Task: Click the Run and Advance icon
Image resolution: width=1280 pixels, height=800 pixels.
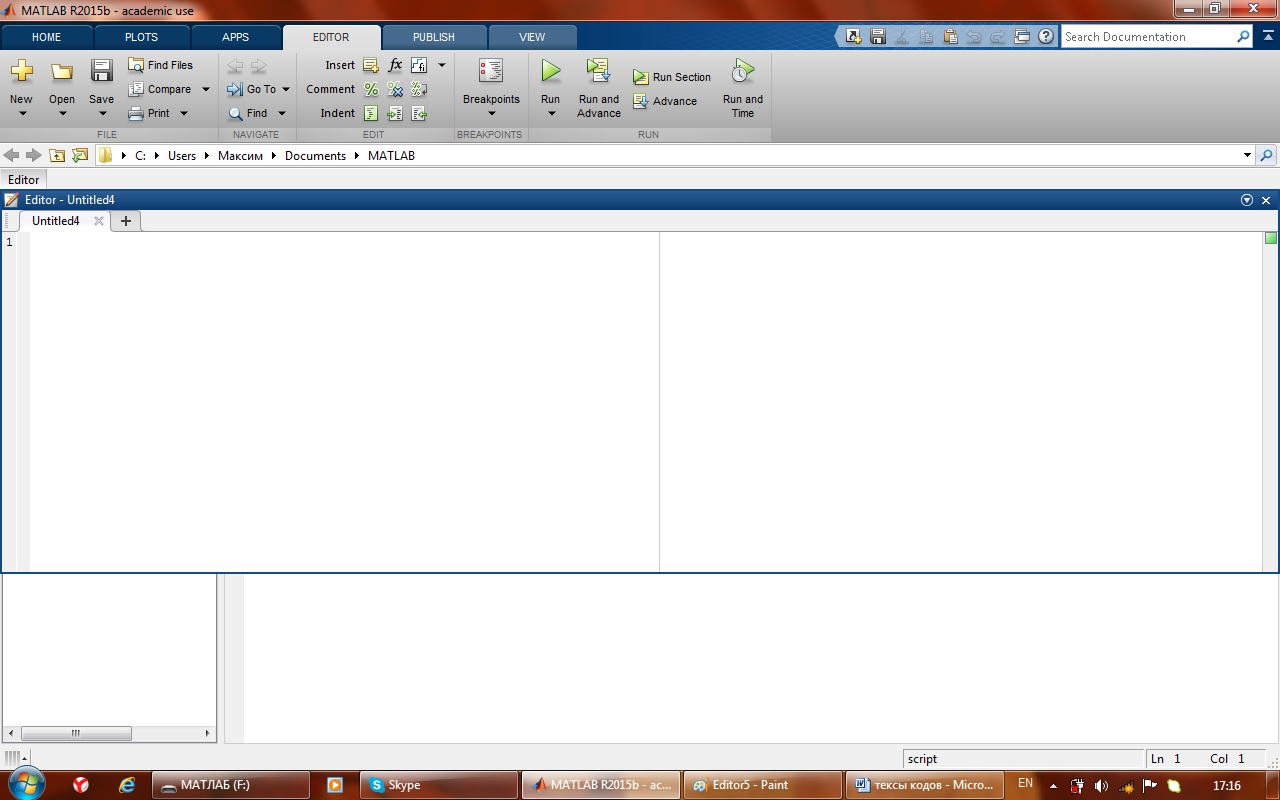Action: coord(599,70)
